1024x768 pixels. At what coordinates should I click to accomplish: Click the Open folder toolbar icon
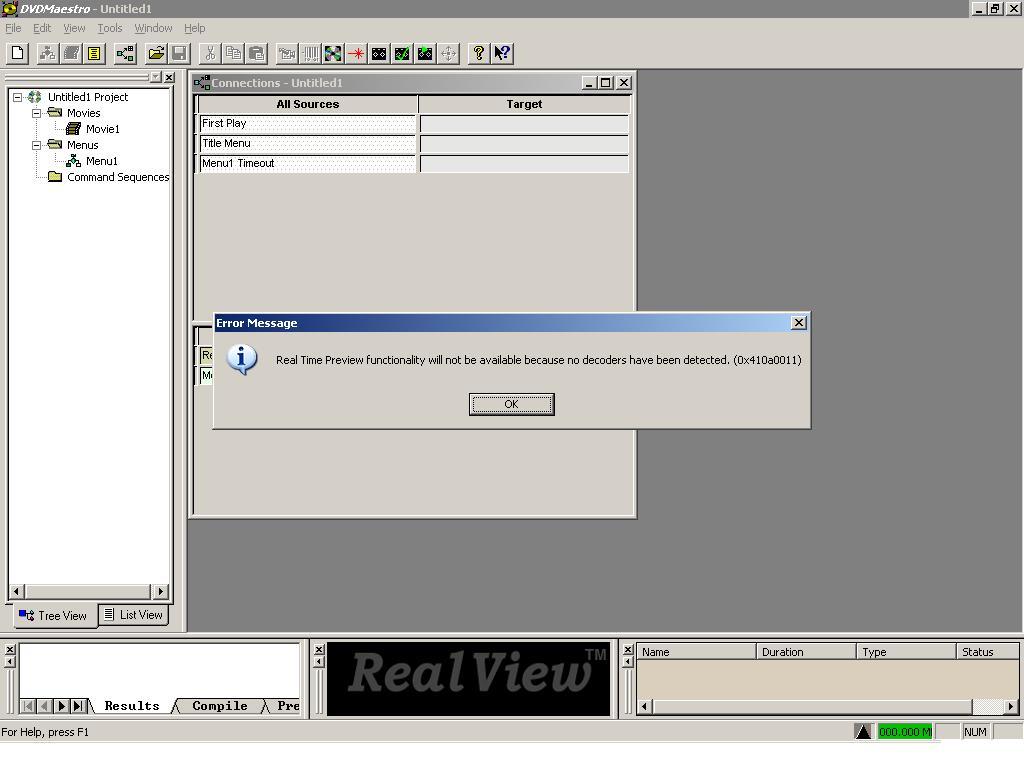[x=156, y=53]
